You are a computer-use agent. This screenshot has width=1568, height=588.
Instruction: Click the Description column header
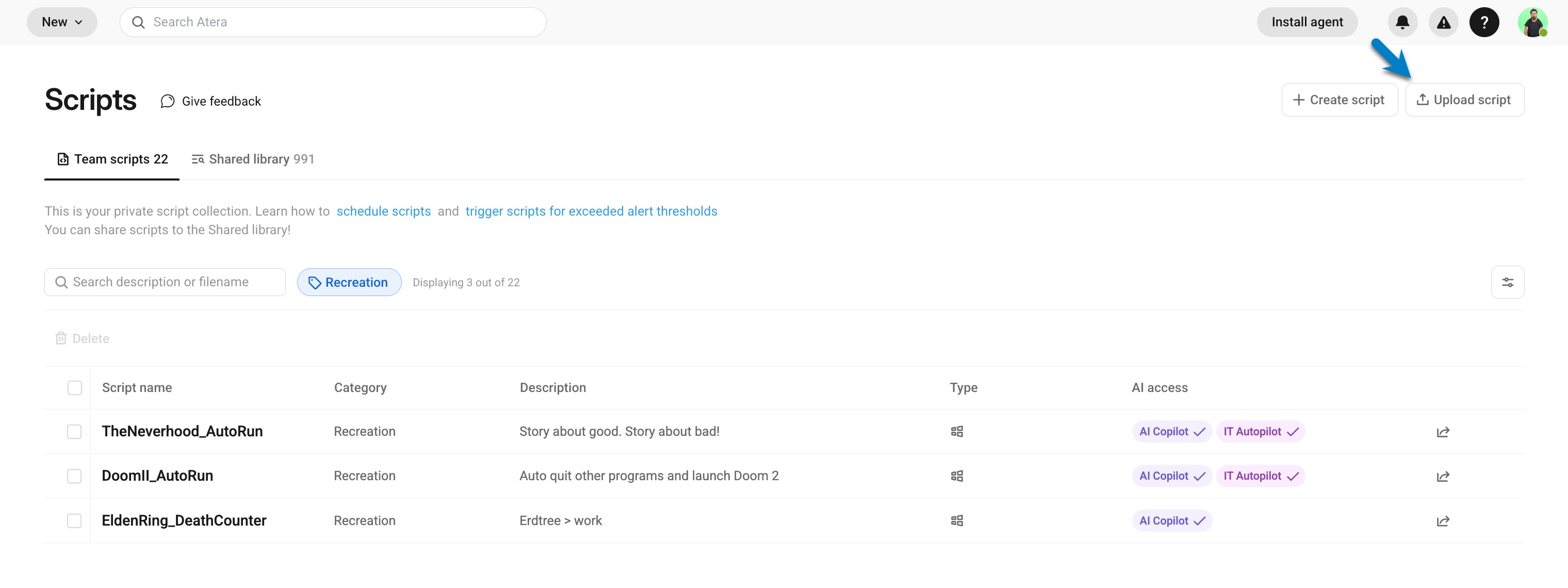coord(553,388)
